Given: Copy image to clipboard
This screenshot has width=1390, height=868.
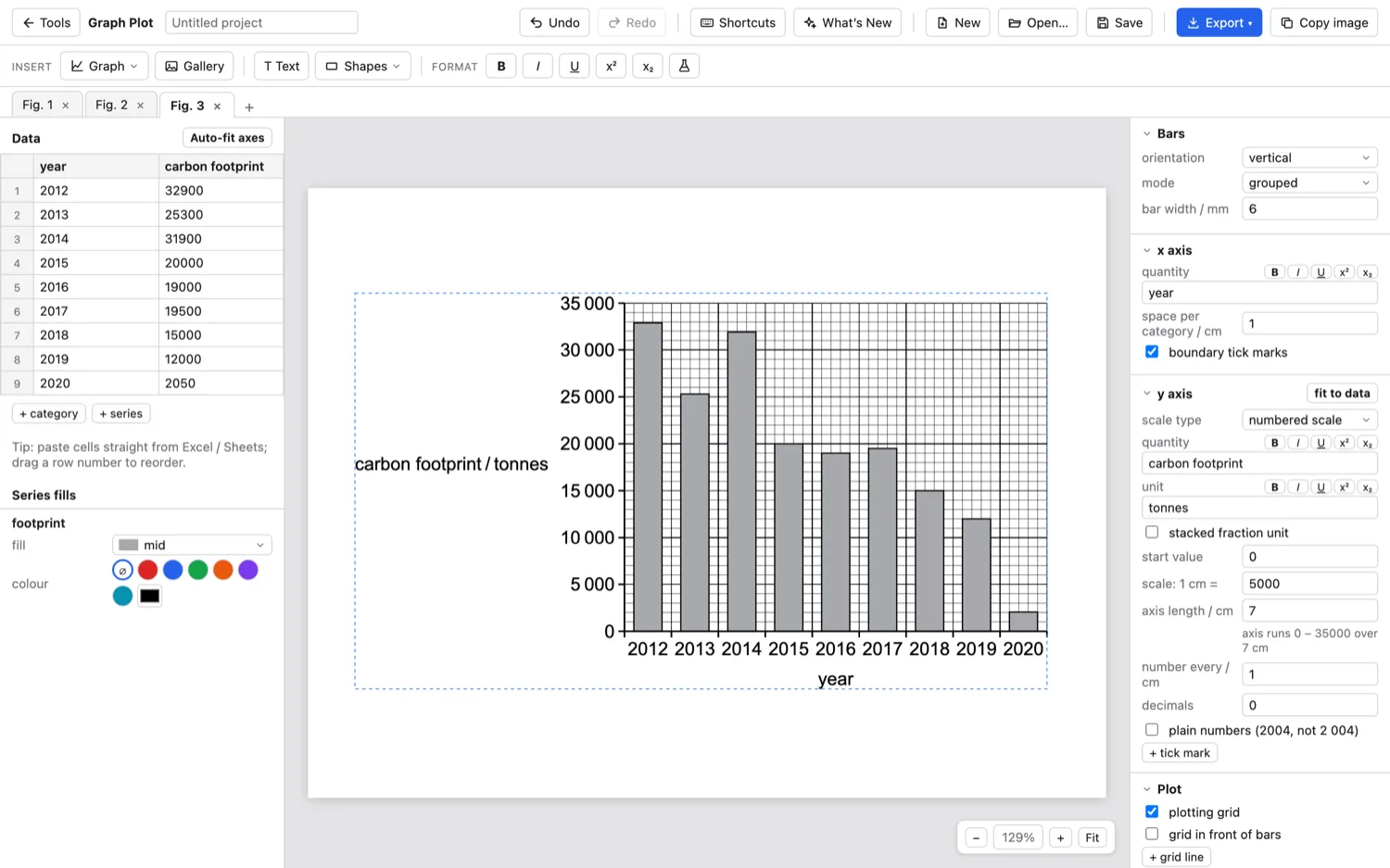Looking at the screenshot, I should click(x=1323, y=22).
